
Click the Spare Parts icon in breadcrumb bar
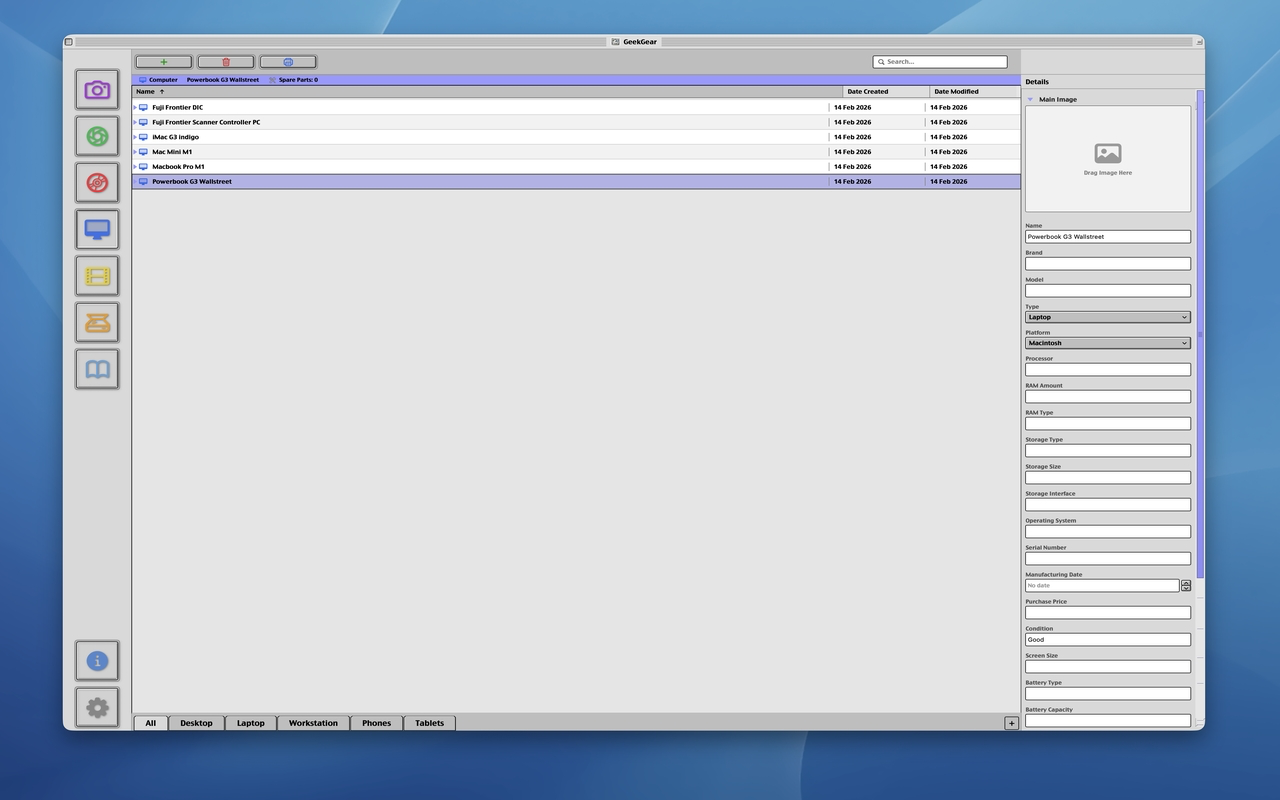pyautogui.click(x=272, y=80)
